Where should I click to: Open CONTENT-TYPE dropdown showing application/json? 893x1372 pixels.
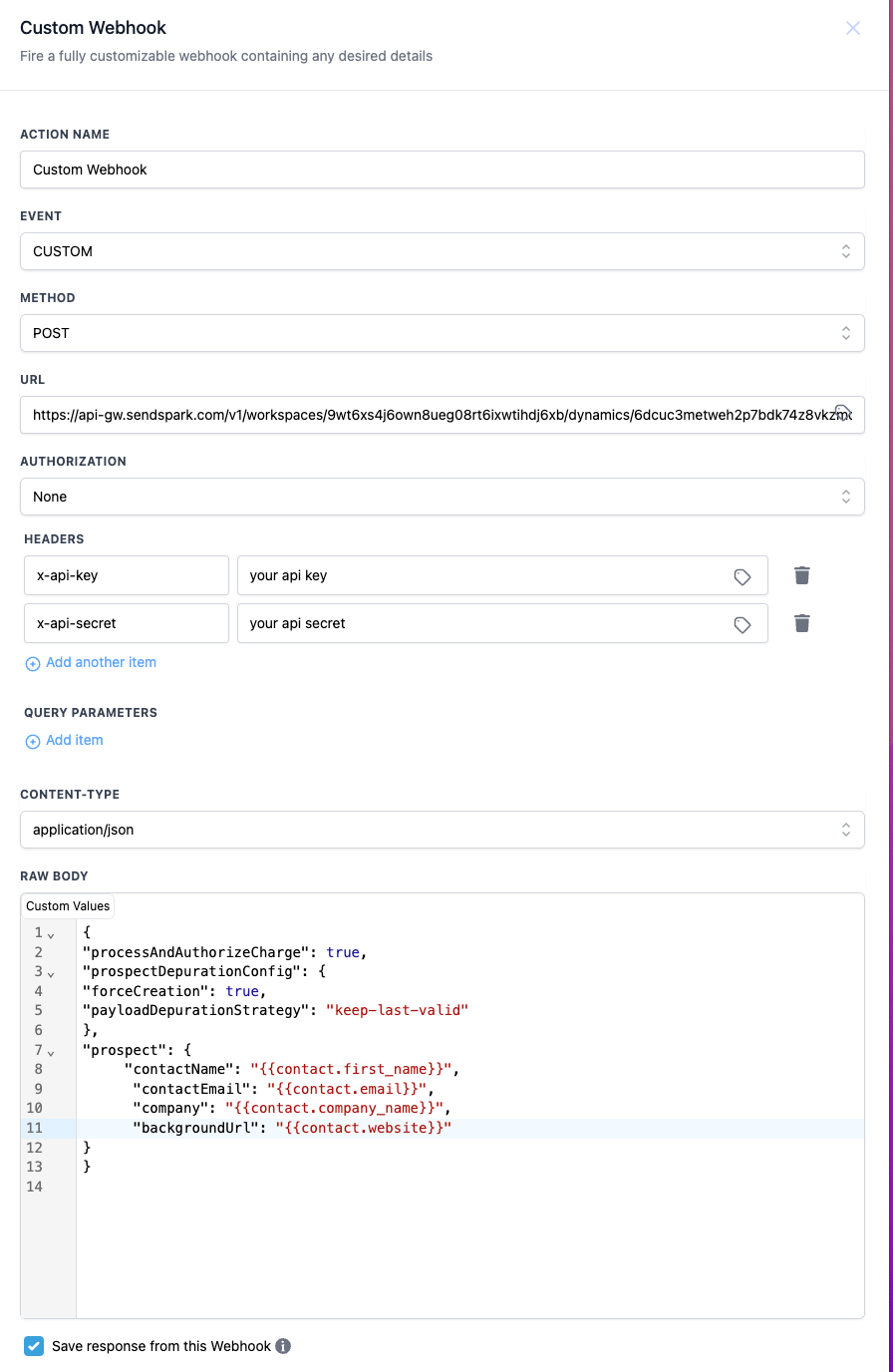pos(443,830)
